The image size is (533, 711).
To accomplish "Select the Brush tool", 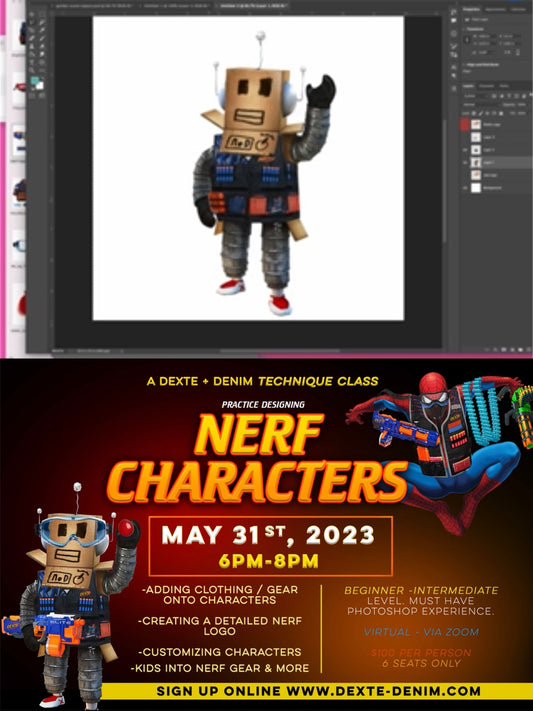I will pos(42,38).
